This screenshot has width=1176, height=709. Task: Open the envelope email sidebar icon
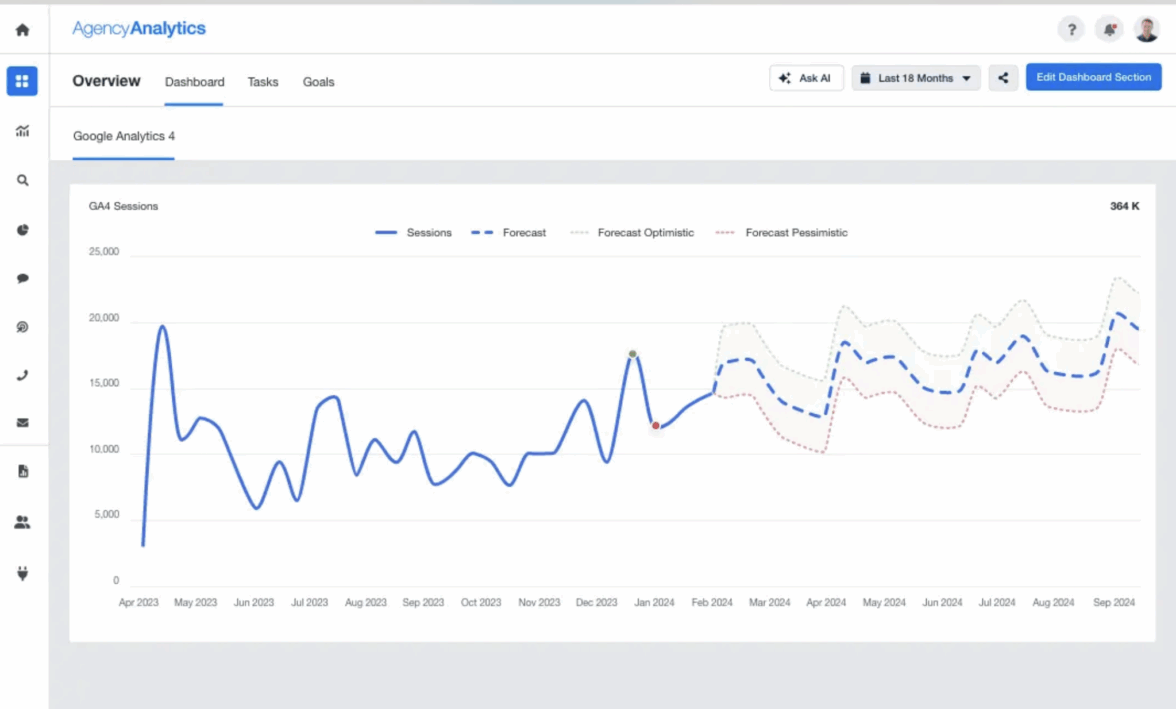[22, 423]
